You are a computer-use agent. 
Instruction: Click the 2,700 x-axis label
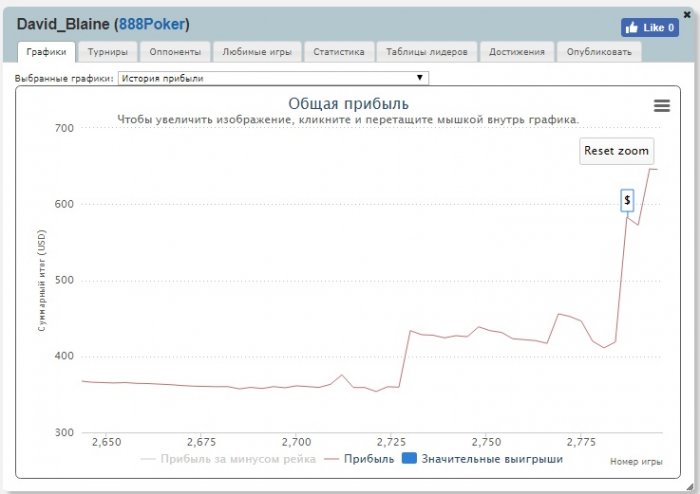tap(296, 442)
